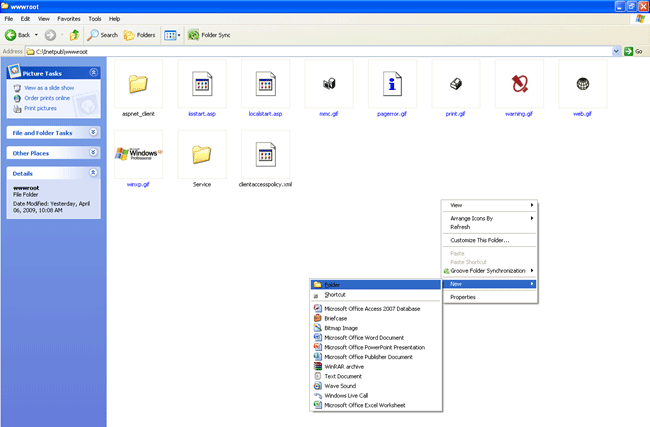
Task: Select the web.gif globe thumbnail
Action: point(582,84)
